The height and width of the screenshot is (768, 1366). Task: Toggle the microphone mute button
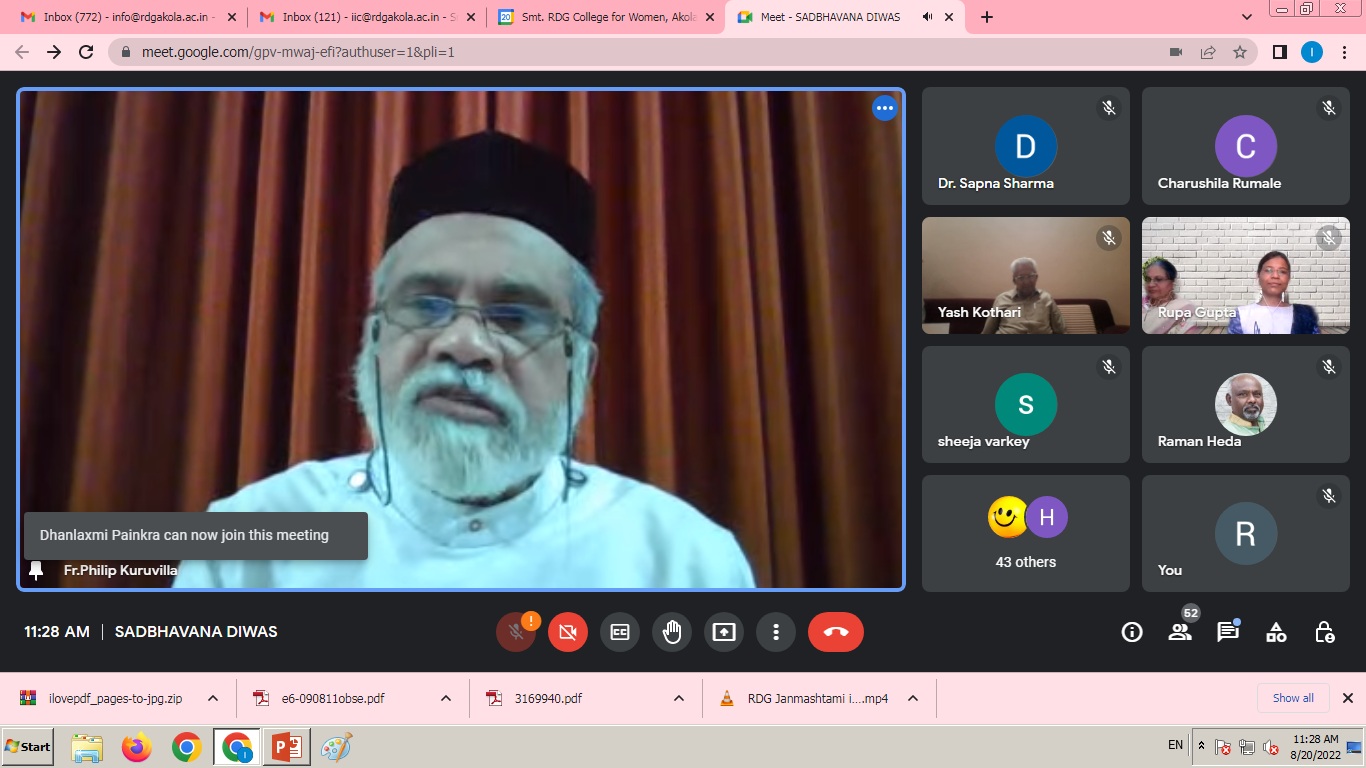[516, 632]
